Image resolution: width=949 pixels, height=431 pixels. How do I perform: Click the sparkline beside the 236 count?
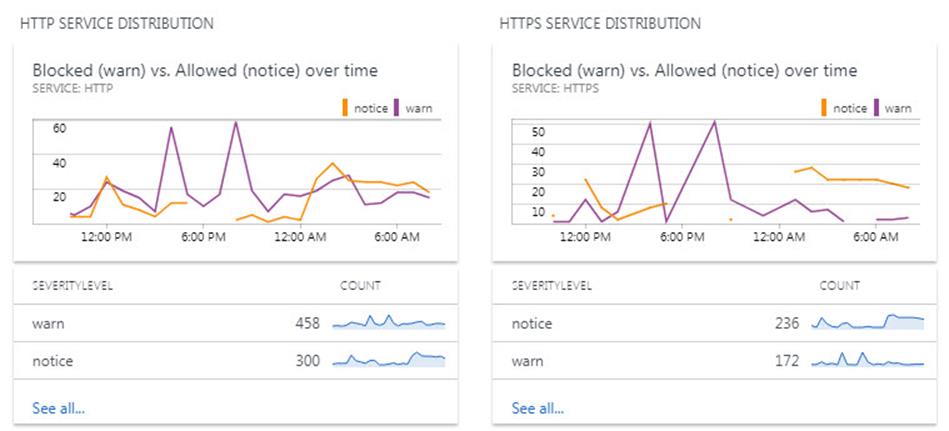(868, 323)
